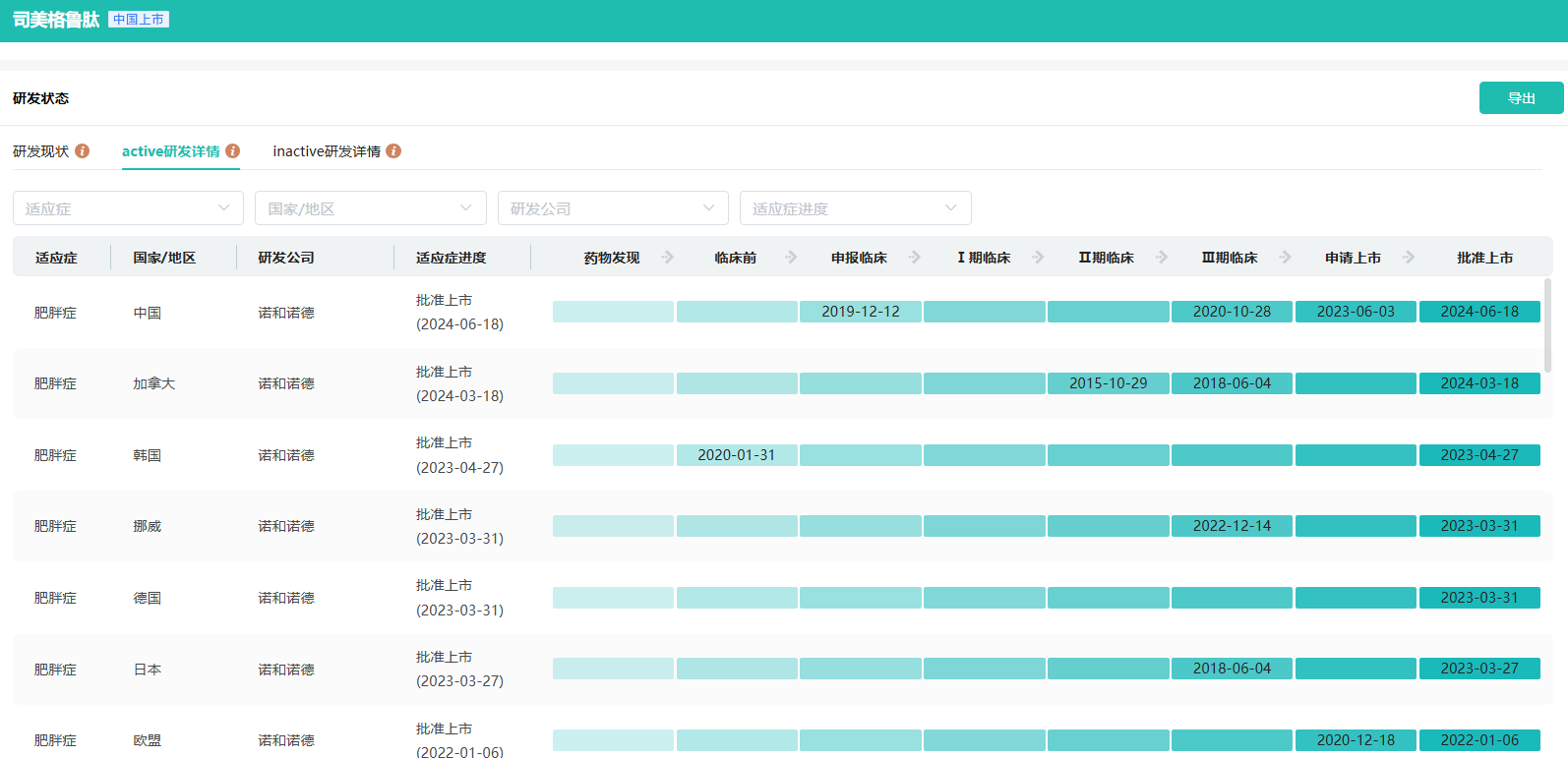Click the 2024-06-18 approval bar for 中国
Screen dimensions: 1568x758
pyautogui.click(x=1479, y=312)
